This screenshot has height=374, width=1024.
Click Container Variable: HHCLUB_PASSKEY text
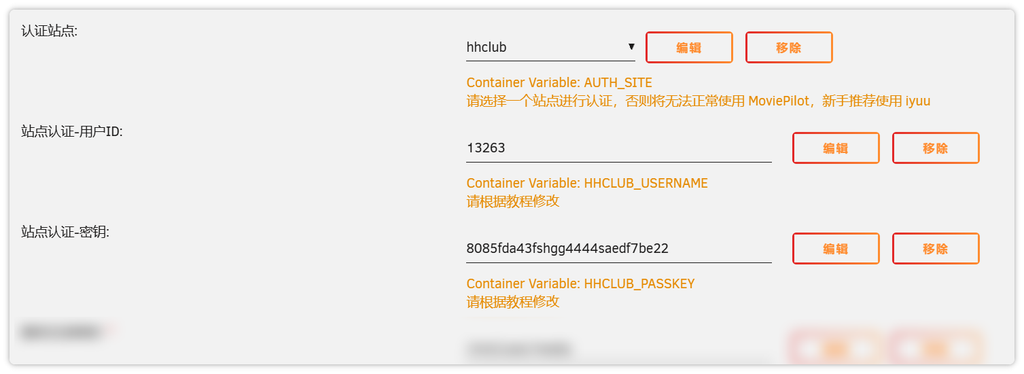coord(581,284)
